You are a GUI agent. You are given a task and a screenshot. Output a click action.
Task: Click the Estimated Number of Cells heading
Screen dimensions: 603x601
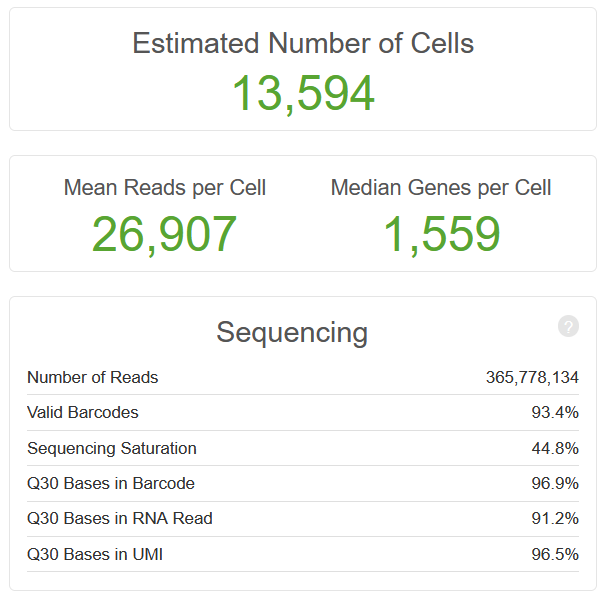click(303, 43)
